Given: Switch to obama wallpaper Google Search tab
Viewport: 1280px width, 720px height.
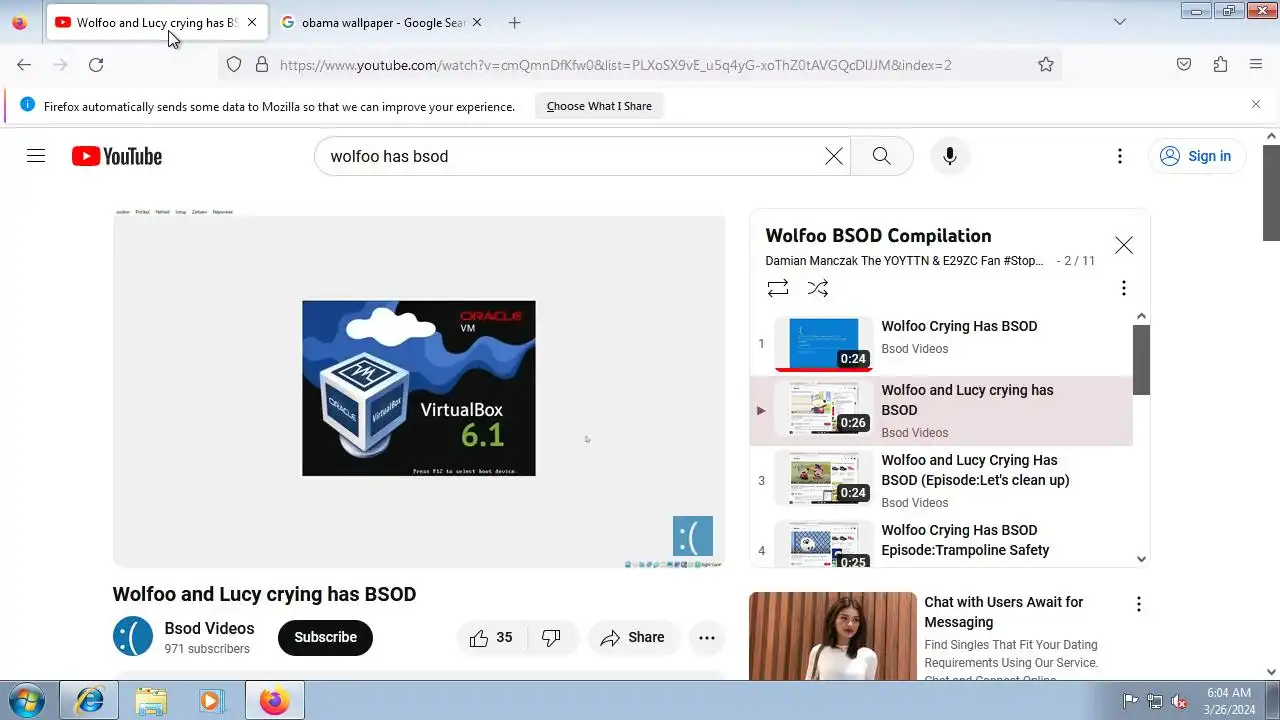Looking at the screenshot, I should (x=380, y=22).
